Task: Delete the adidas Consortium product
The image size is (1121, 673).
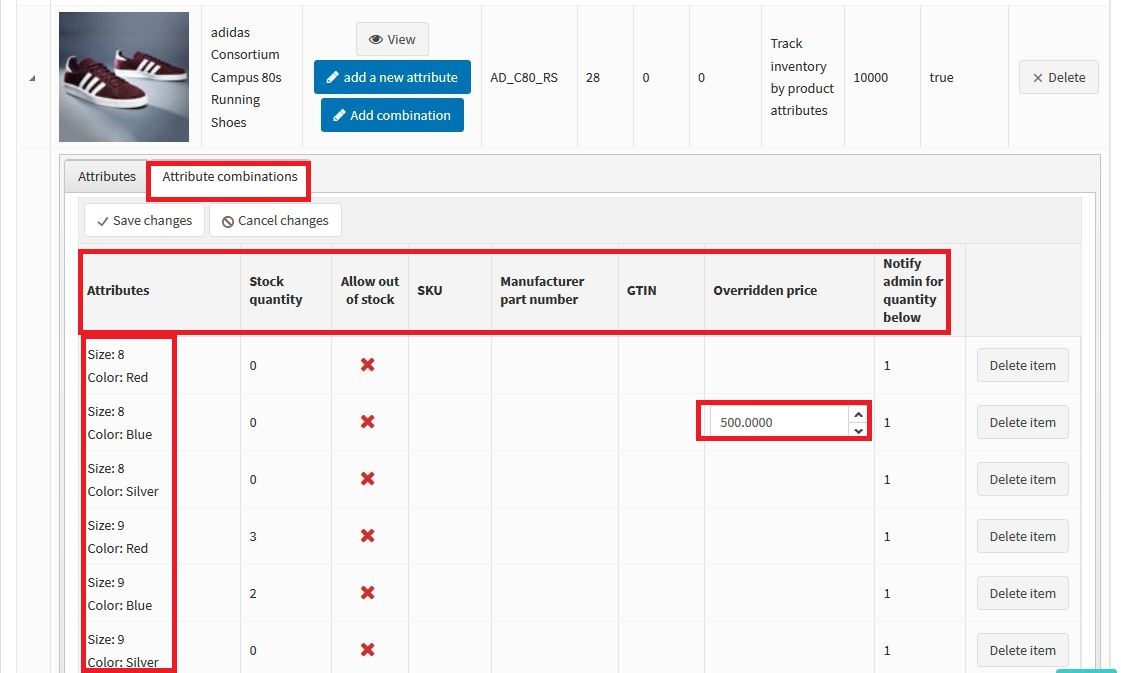Action: point(1058,77)
